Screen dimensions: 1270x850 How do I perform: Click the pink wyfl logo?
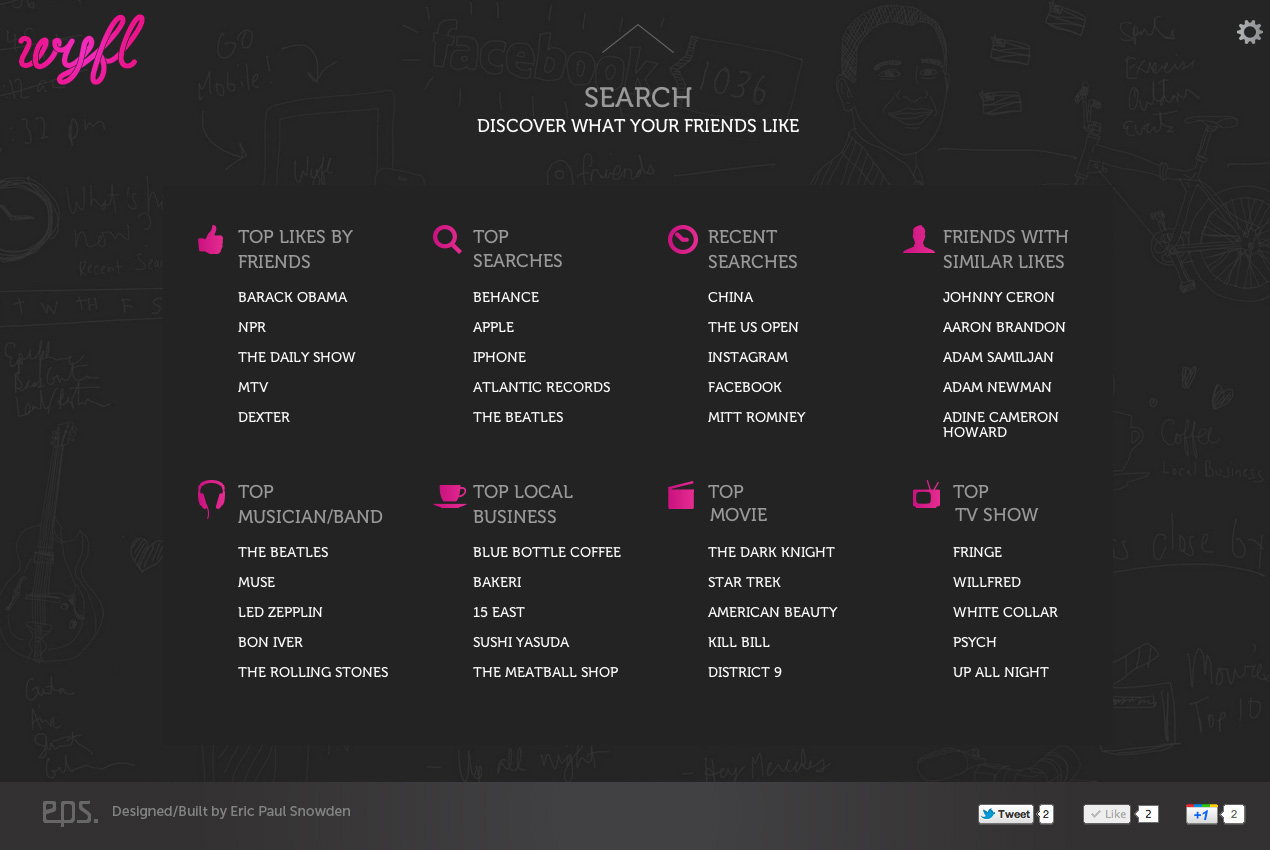pyautogui.click(x=81, y=50)
